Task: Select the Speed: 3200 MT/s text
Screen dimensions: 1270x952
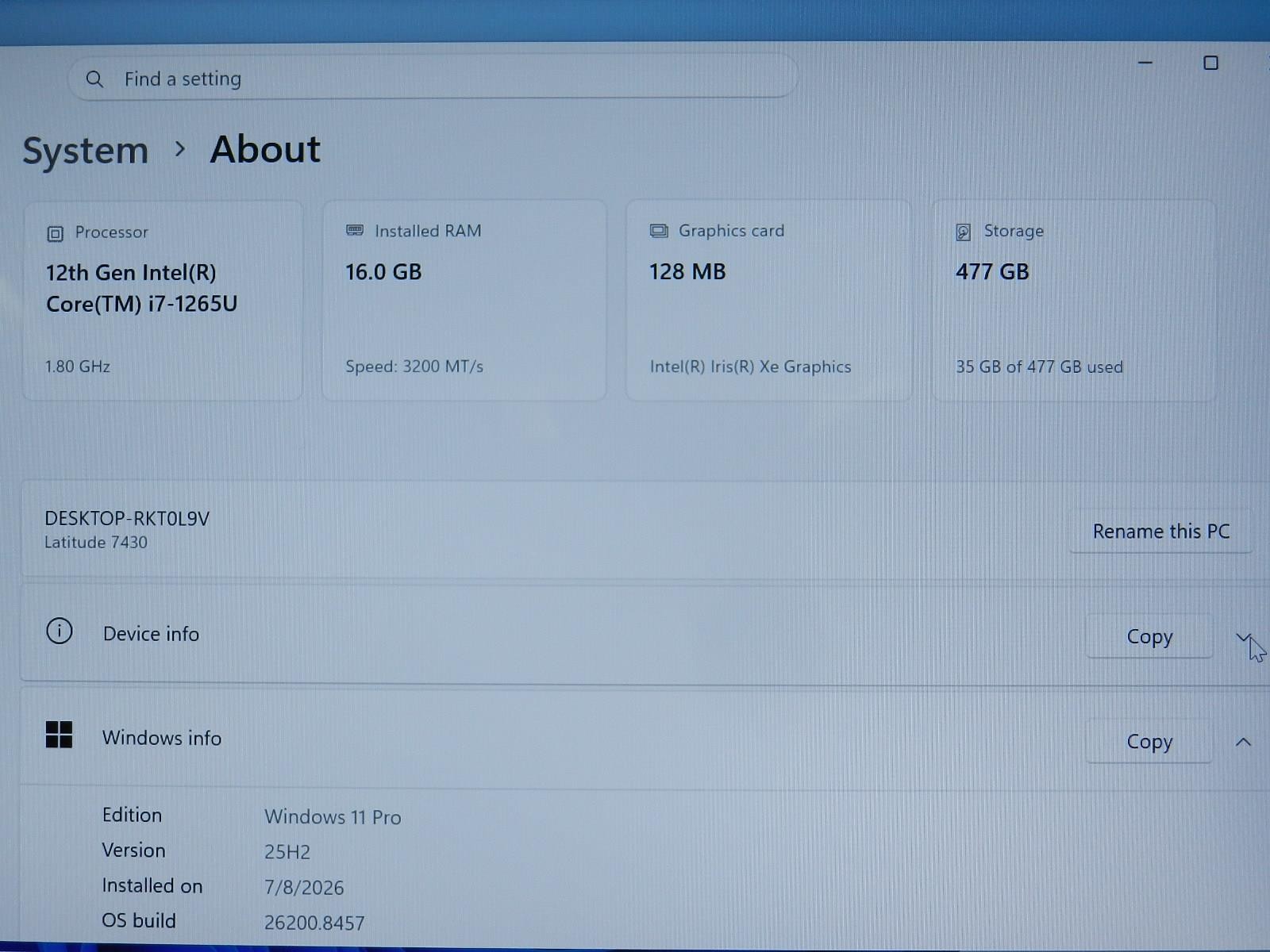Action: point(414,367)
